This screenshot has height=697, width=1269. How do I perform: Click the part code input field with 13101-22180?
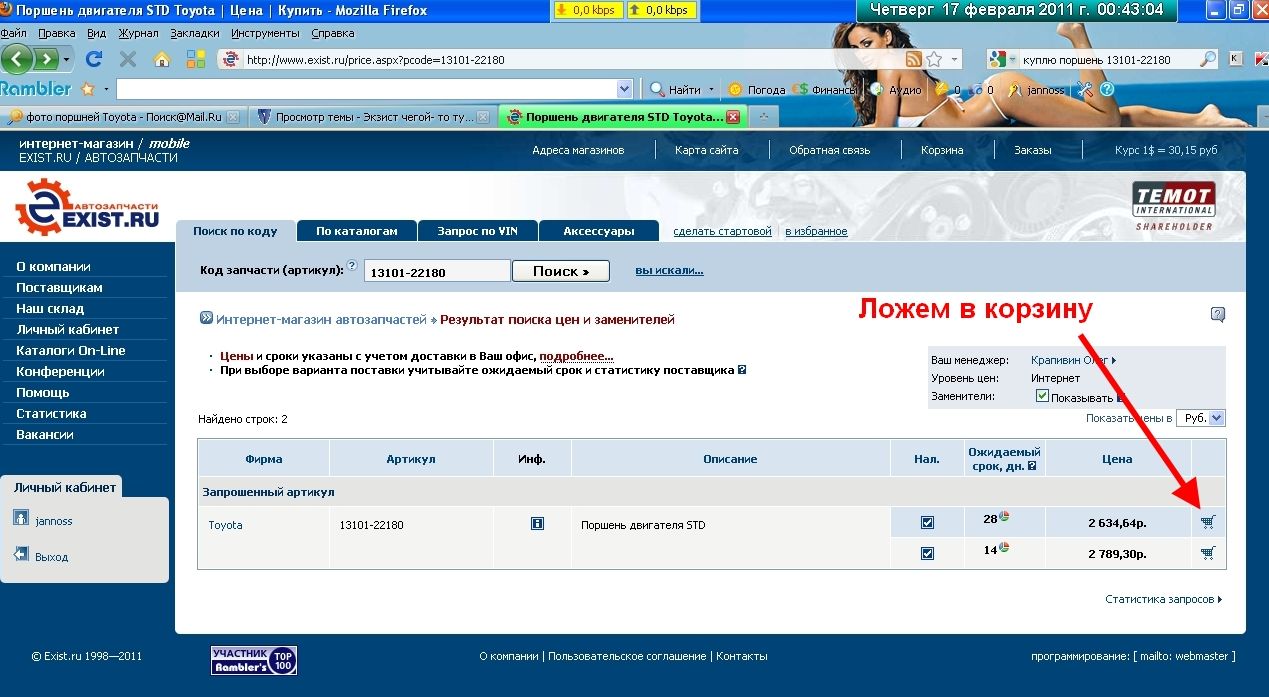[x=437, y=272]
